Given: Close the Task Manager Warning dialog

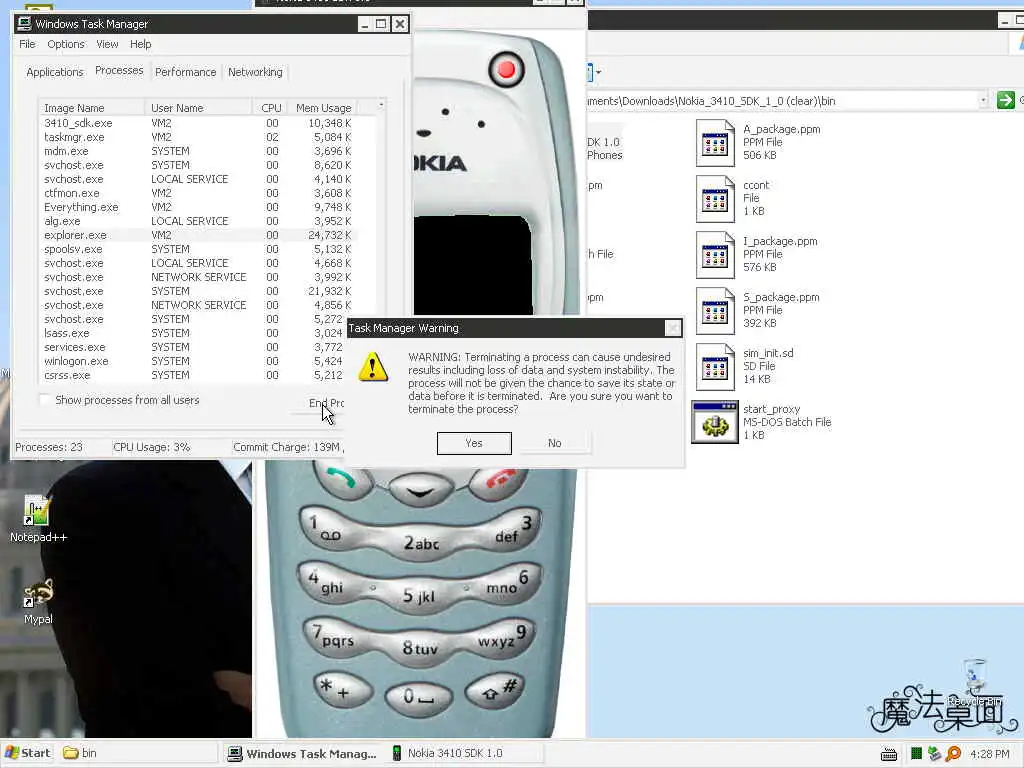Looking at the screenshot, I should [x=673, y=328].
